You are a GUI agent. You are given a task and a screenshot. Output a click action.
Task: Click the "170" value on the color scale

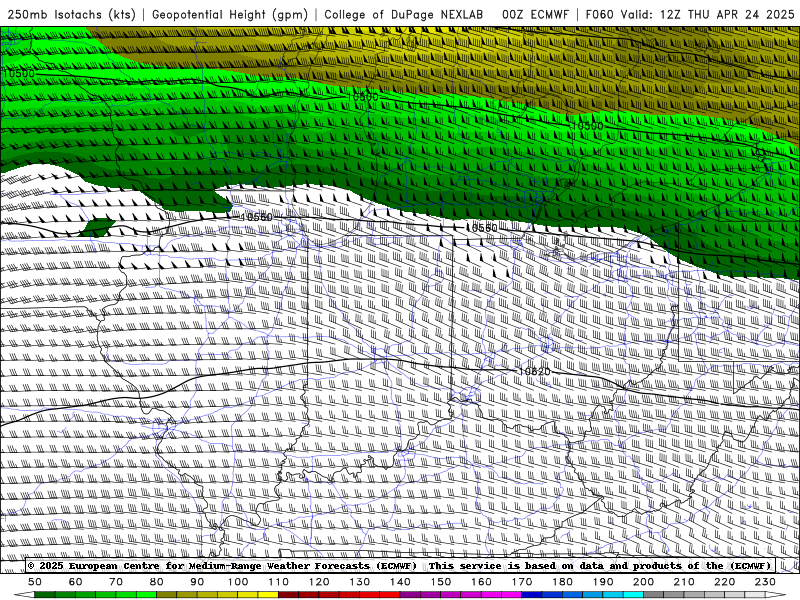tap(522, 582)
